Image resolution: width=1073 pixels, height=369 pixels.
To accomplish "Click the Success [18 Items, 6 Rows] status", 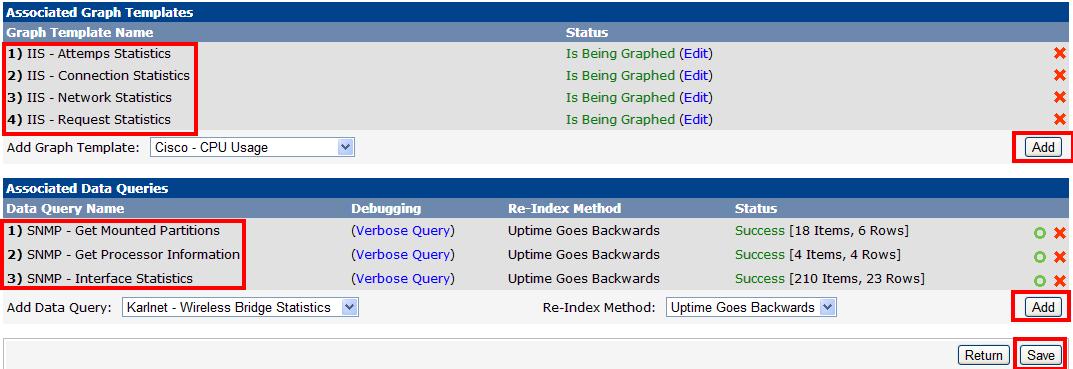I will click(822, 231).
